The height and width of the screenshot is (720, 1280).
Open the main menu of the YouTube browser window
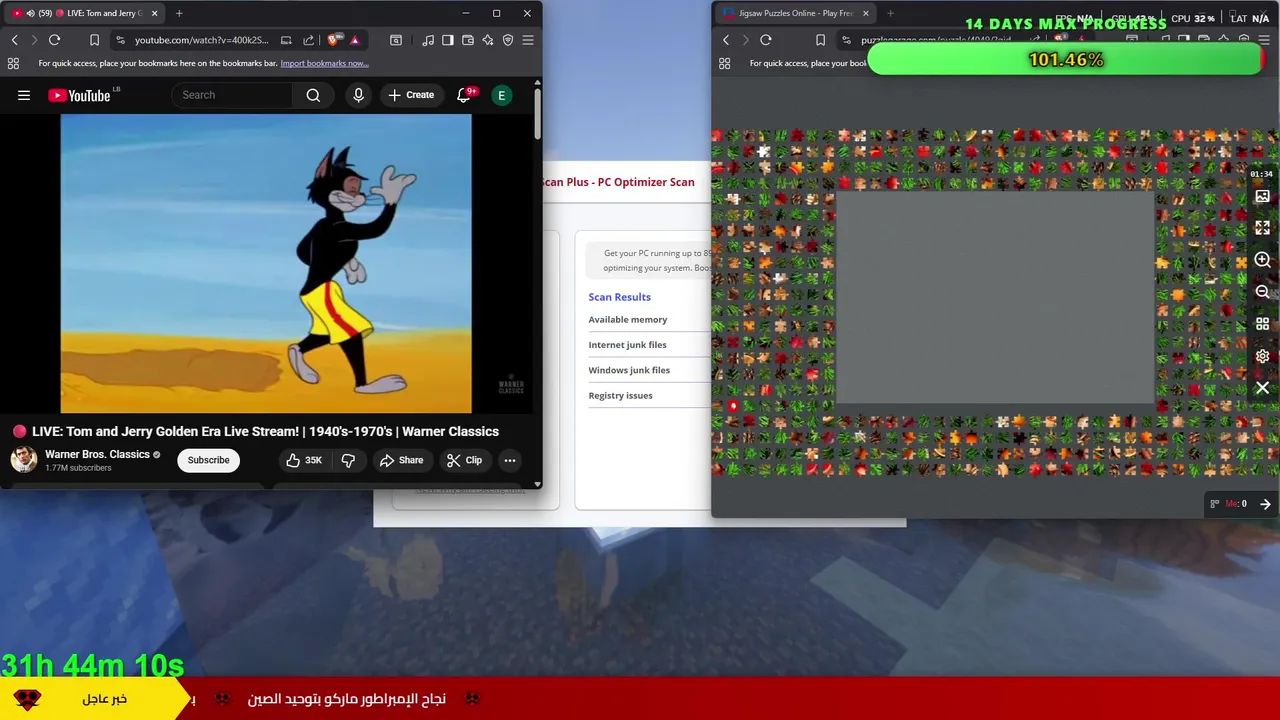528,40
